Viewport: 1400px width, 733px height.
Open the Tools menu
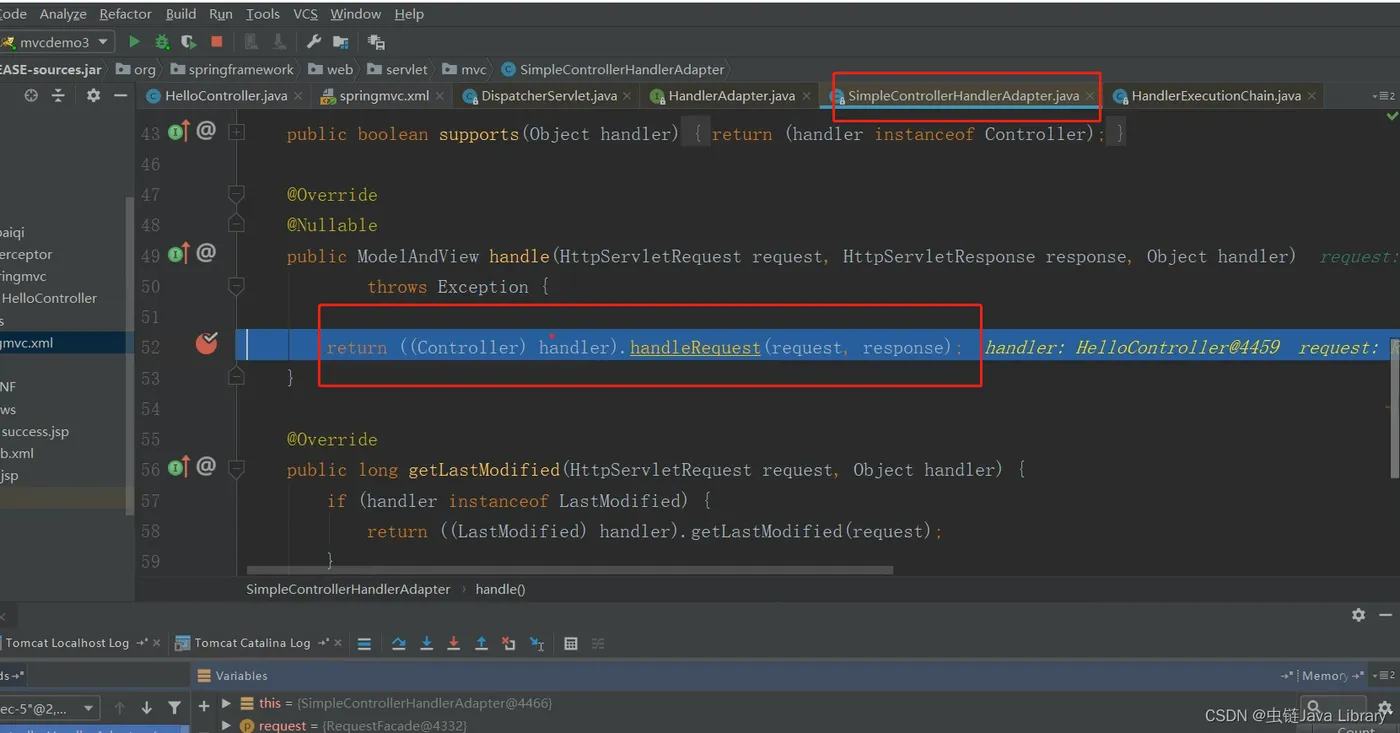coord(263,14)
